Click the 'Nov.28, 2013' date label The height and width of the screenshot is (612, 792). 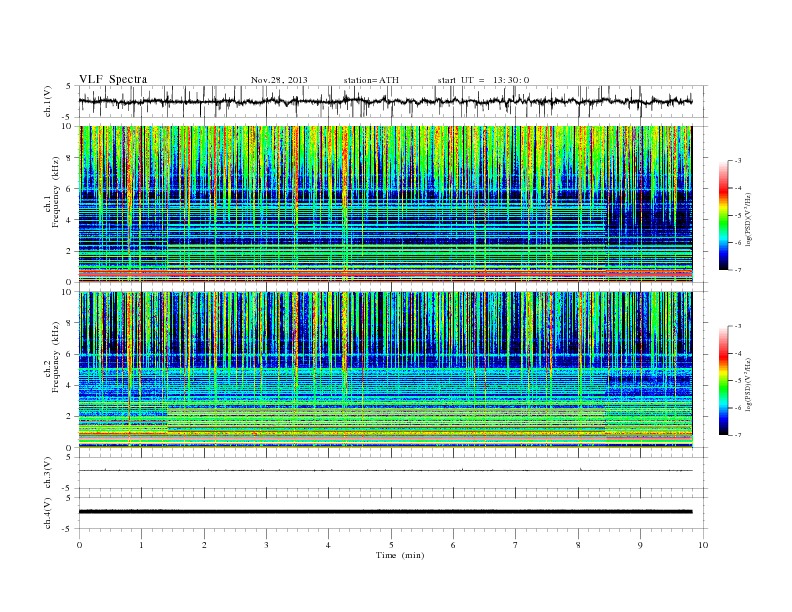click(x=279, y=80)
